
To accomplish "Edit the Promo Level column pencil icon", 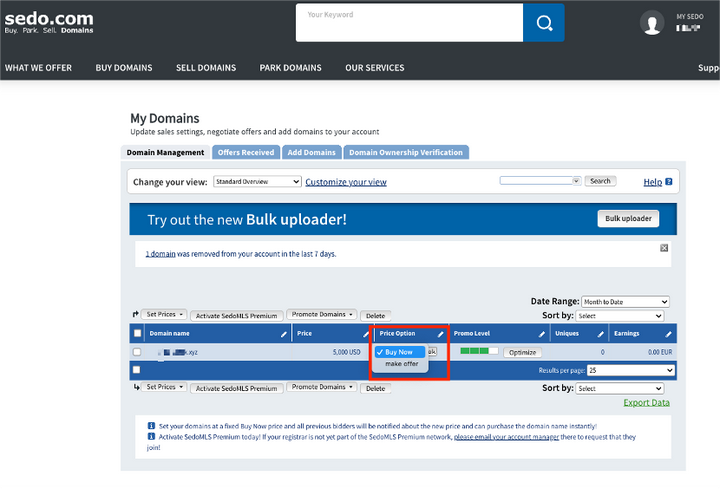I will 542,334.
